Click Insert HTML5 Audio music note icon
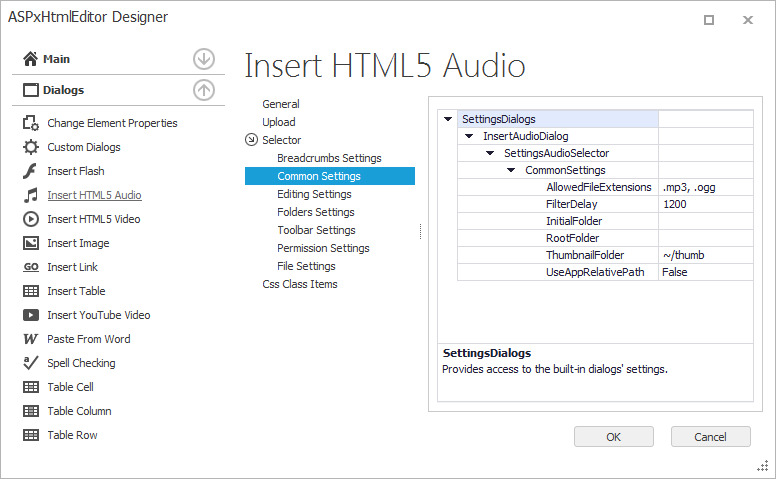The height and width of the screenshot is (479, 776). click(31, 195)
